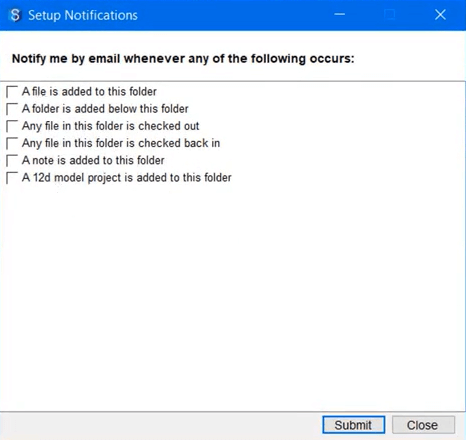
Task: Tick the note added to this folder checkbox
Action: 12,161
